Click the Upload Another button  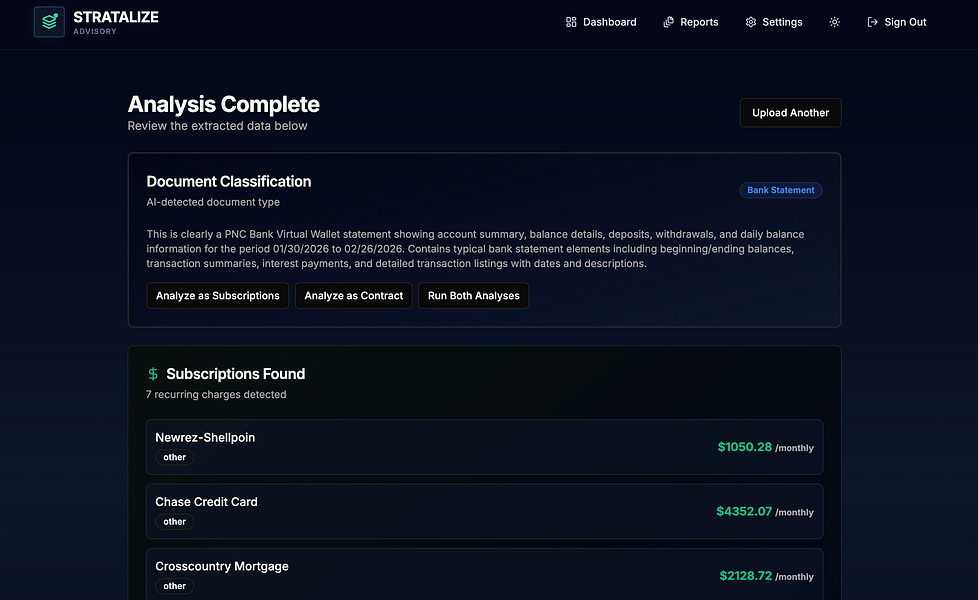coord(790,113)
